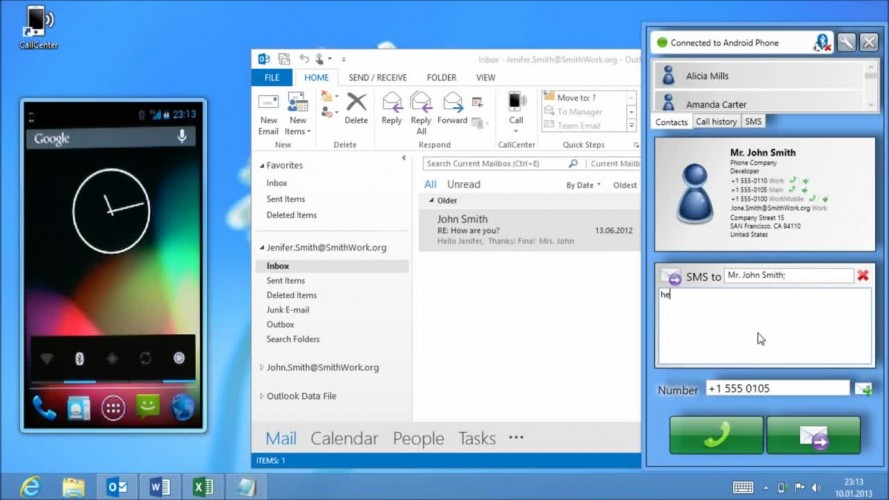The height and width of the screenshot is (500, 889).
Task: Collapse the Jenifer.Smith@SmithWork.org account
Action: [x=262, y=248]
